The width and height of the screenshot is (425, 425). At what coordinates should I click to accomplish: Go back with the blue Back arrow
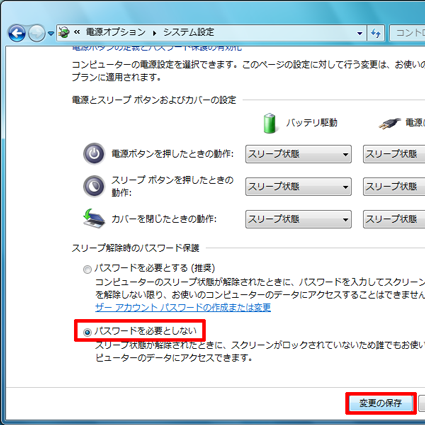(x=17, y=33)
